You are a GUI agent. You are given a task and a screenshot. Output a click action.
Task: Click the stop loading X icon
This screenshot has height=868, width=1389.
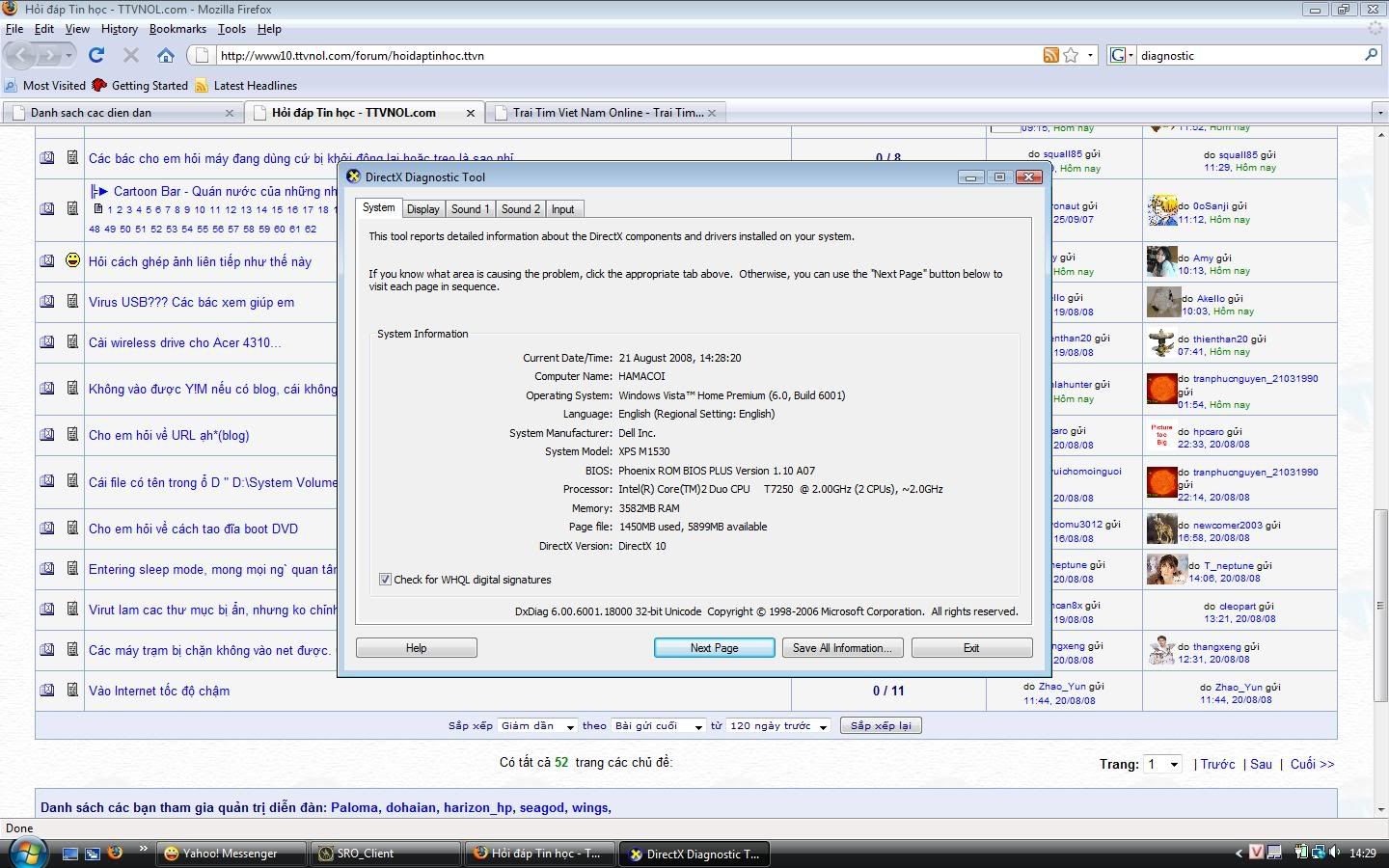[x=131, y=55]
